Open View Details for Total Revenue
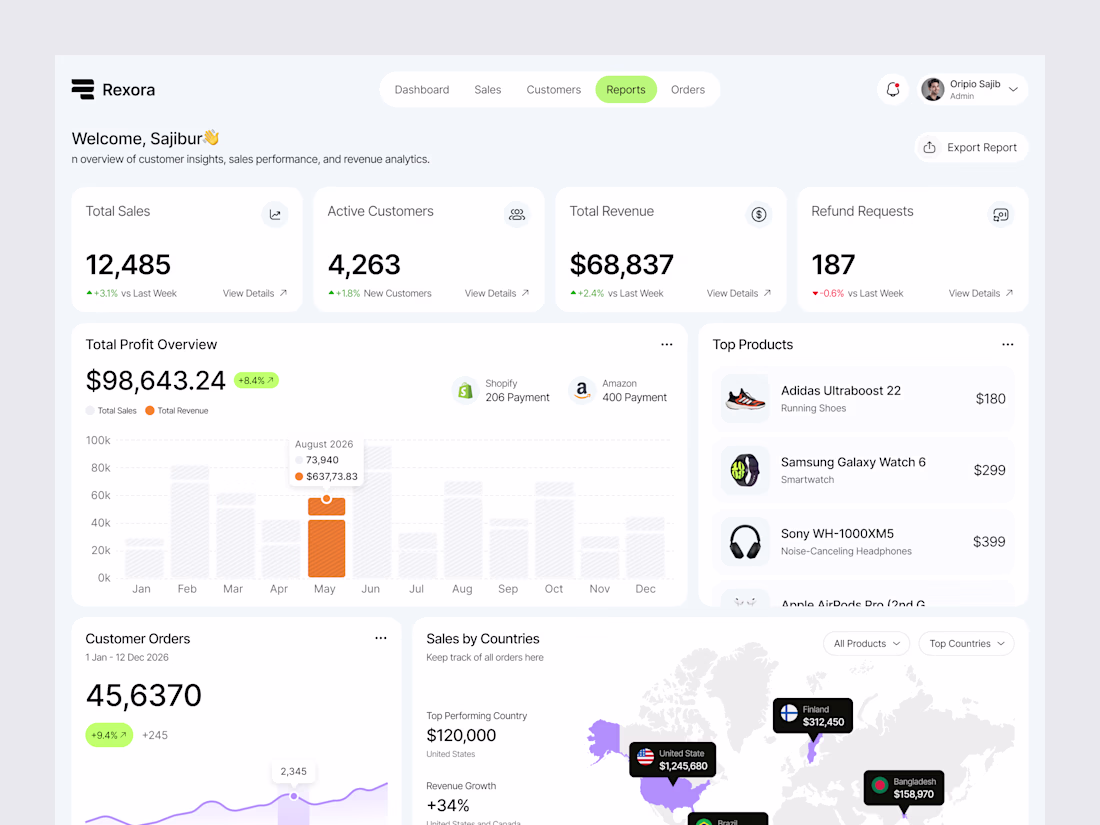The image size is (1100, 825). [x=739, y=293]
